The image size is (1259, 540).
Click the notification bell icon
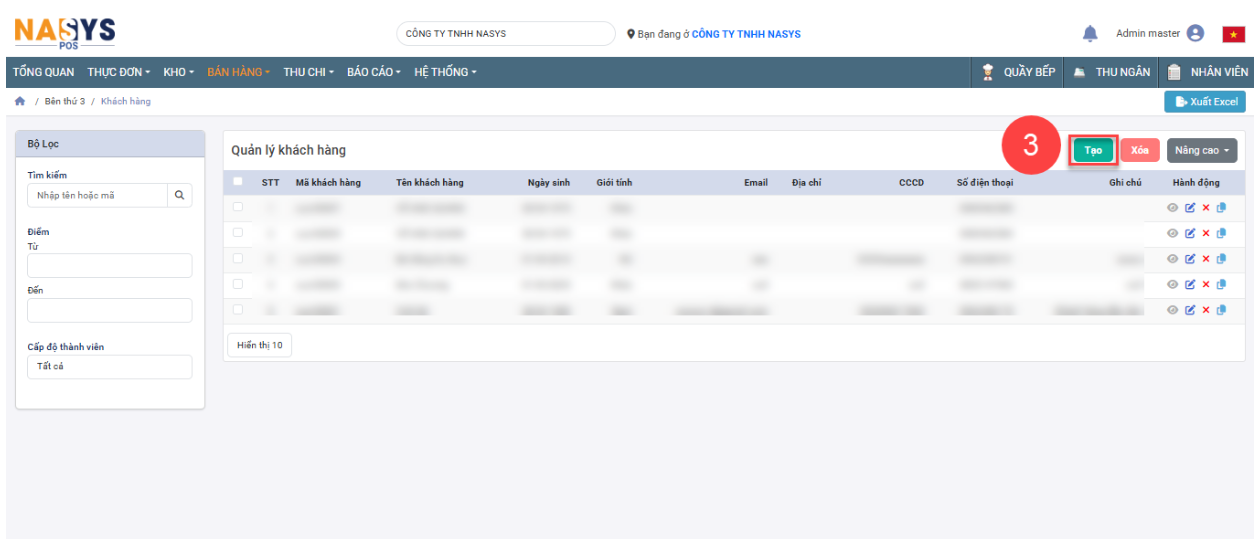coord(1090,34)
